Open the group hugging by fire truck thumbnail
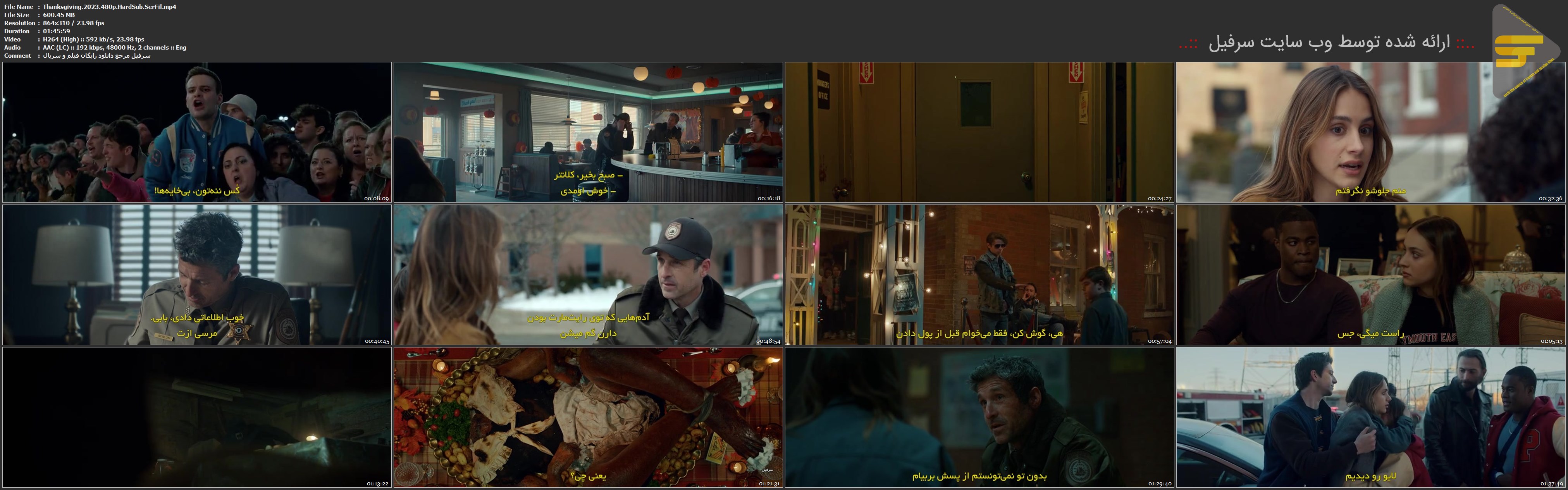 click(1370, 417)
